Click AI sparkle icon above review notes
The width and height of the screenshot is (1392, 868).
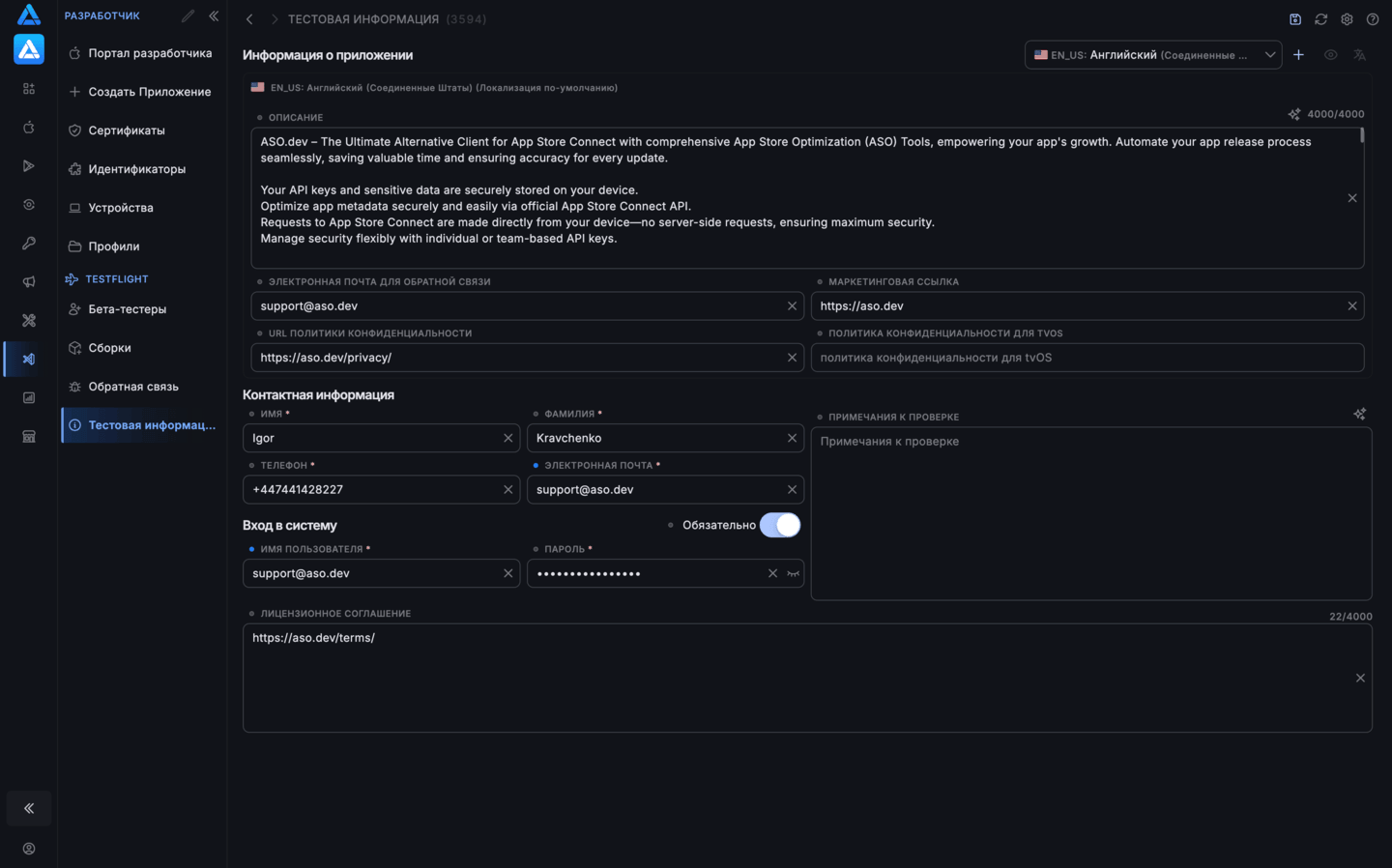tap(1360, 414)
